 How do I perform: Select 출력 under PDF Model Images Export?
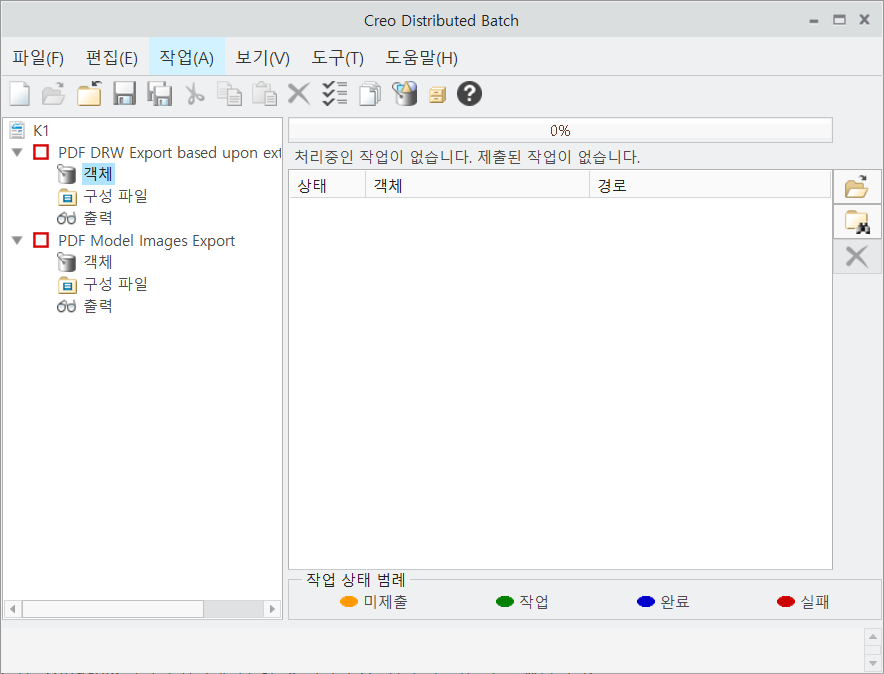pos(98,306)
